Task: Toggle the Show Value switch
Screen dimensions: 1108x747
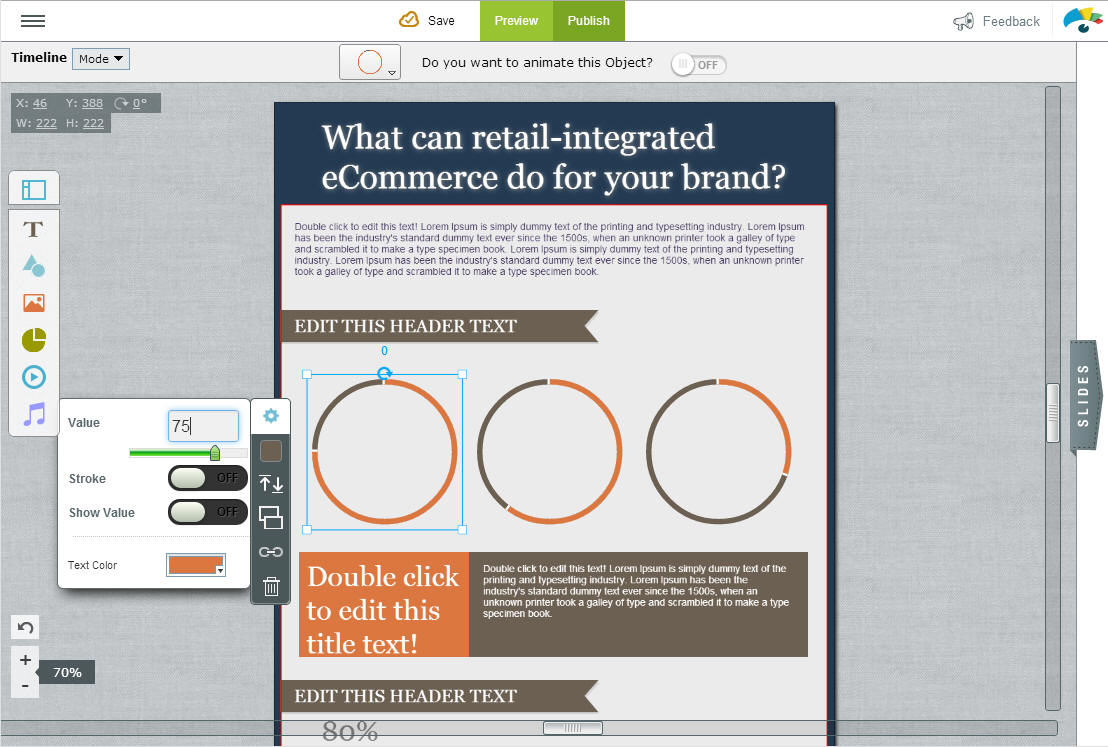Action: 207,512
